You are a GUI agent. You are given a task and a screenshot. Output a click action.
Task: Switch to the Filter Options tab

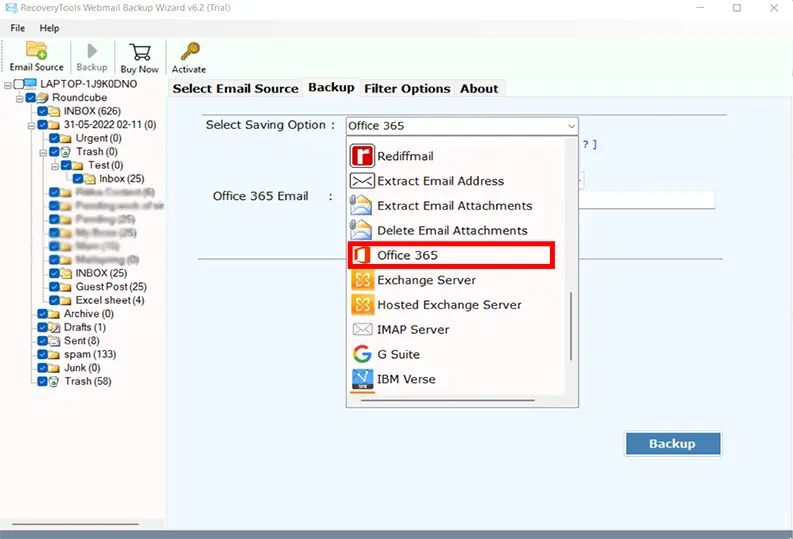coord(407,88)
